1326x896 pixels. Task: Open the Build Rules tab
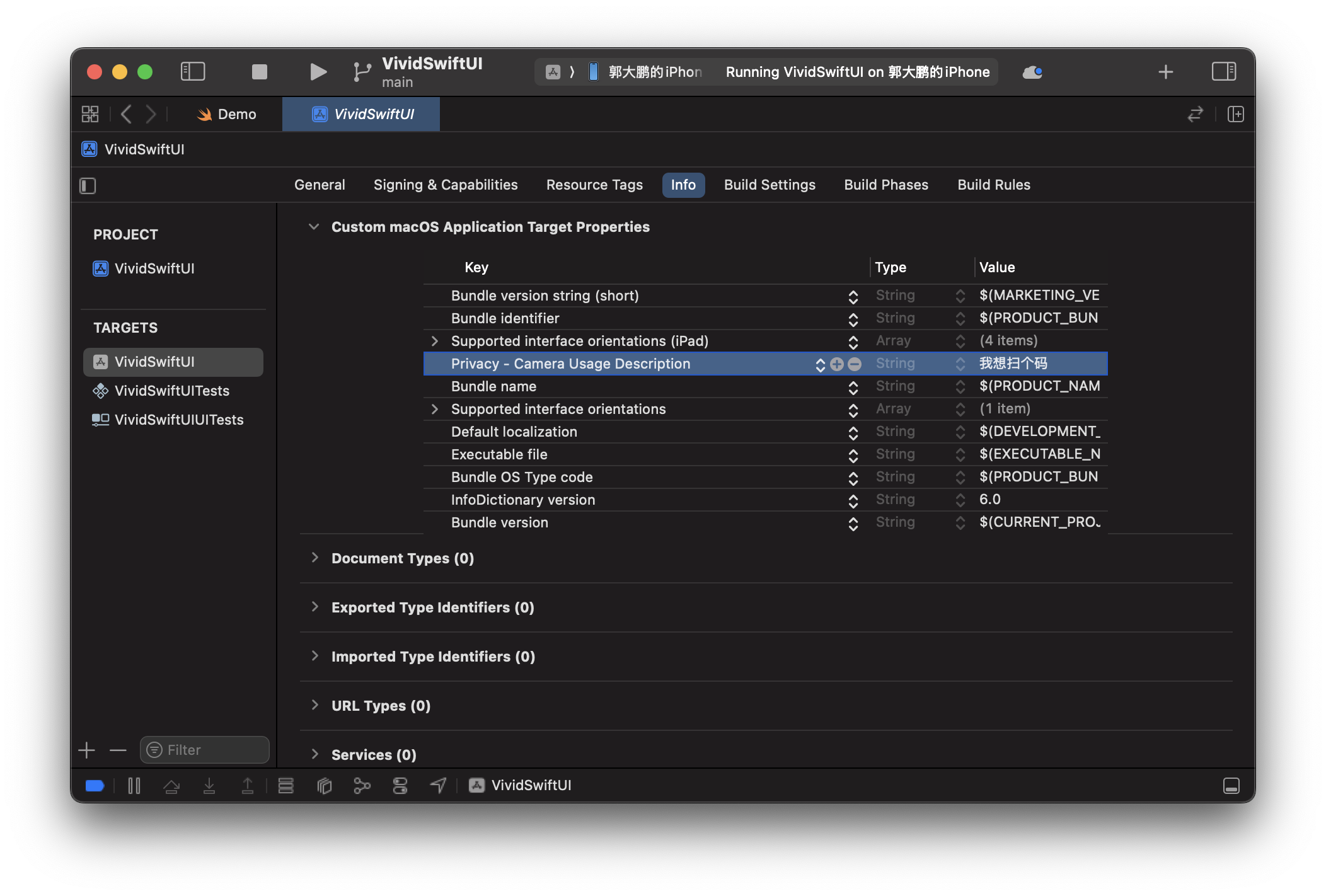pos(994,185)
